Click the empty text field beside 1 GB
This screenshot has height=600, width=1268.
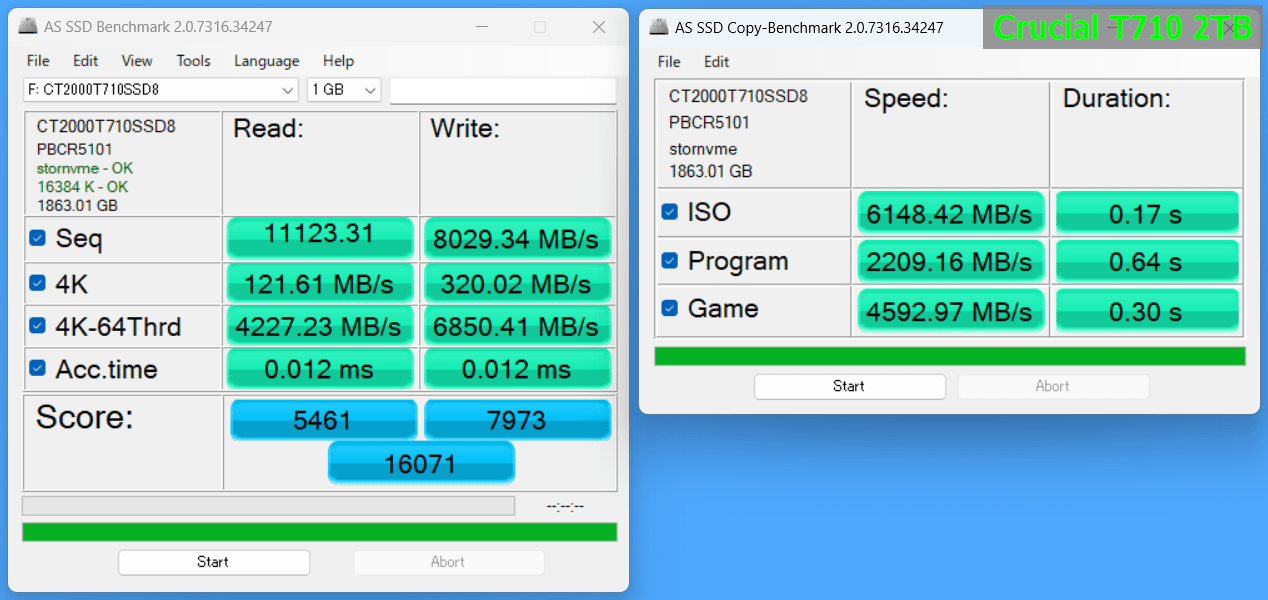point(503,90)
